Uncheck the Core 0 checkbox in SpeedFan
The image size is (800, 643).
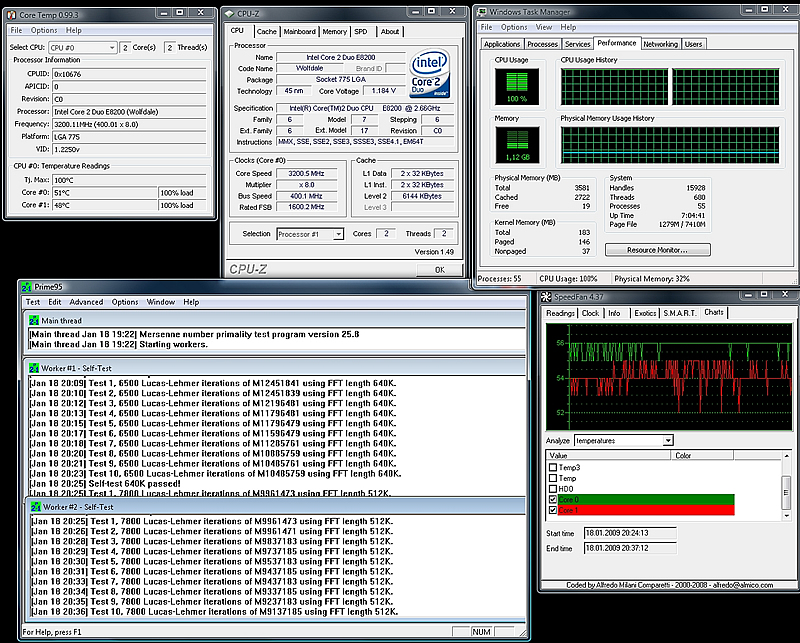[x=553, y=500]
